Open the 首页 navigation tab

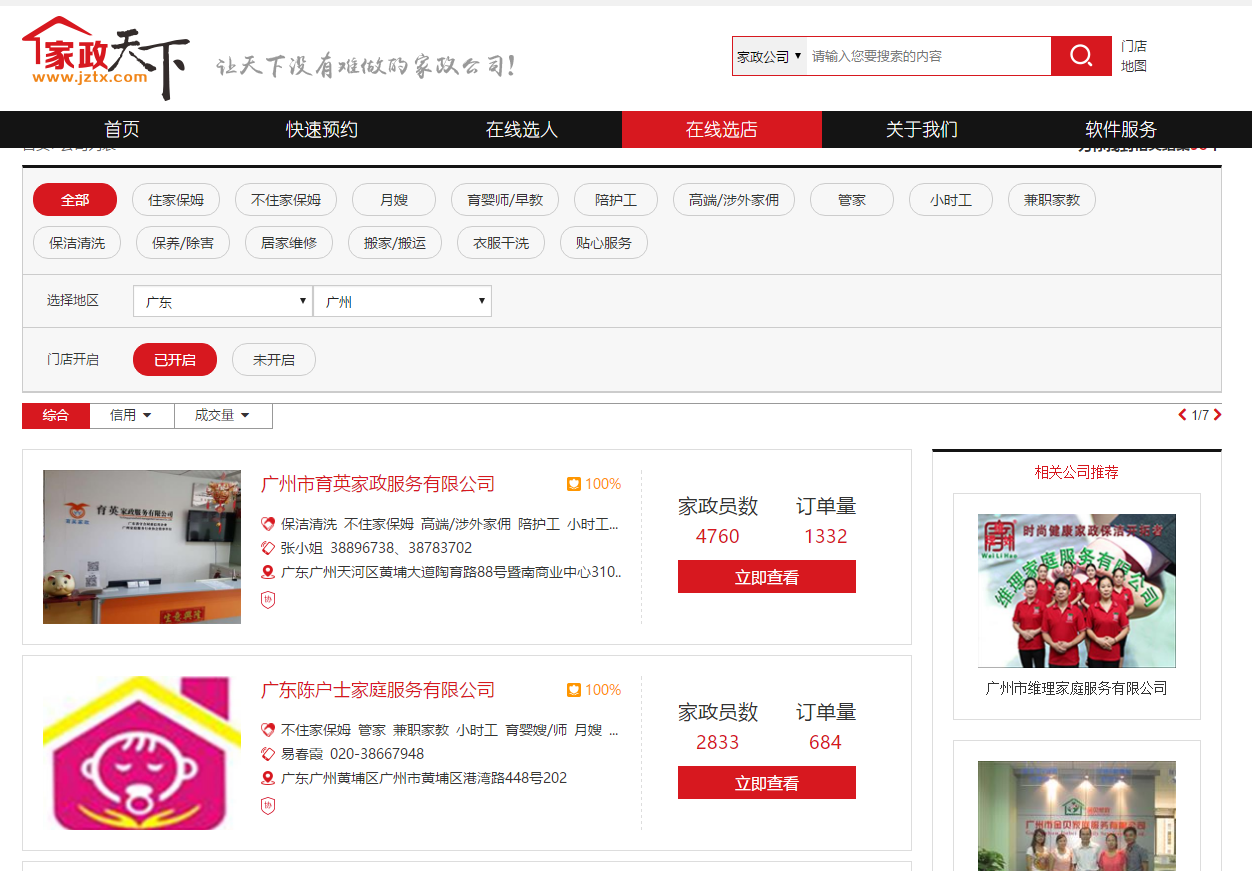[122, 130]
